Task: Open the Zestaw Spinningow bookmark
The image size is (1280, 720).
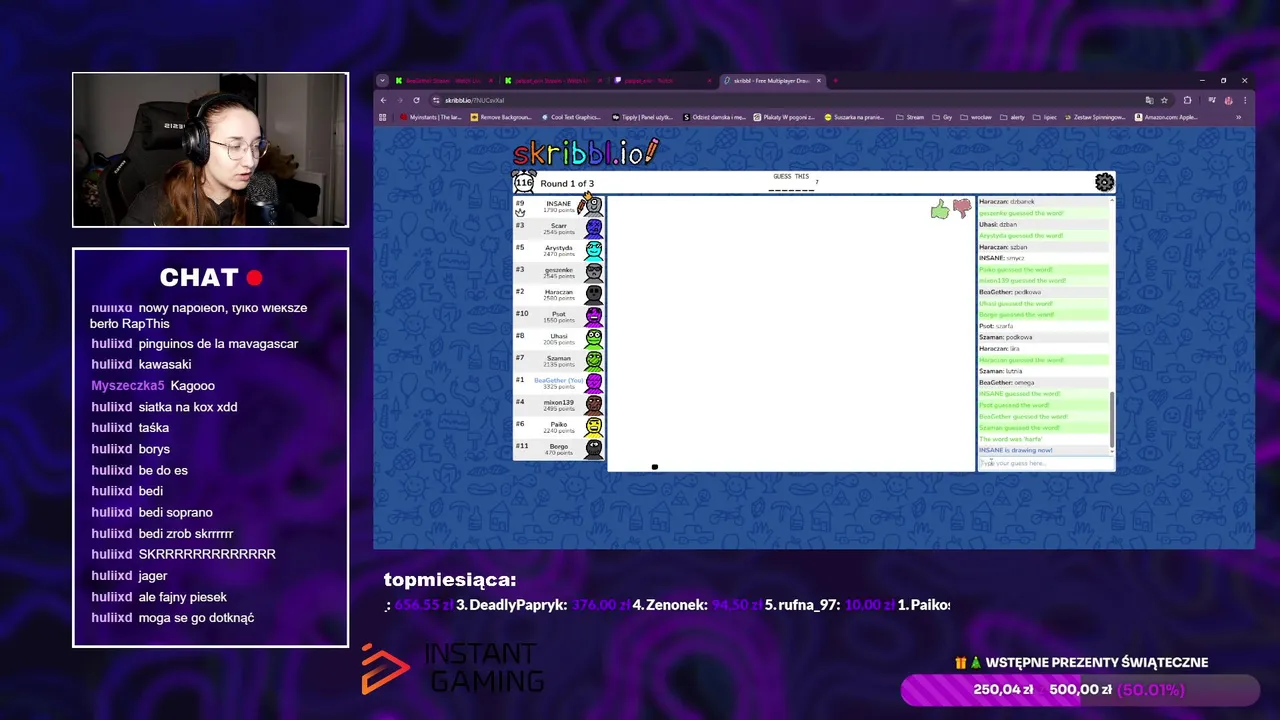Action: [x=1094, y=117]
